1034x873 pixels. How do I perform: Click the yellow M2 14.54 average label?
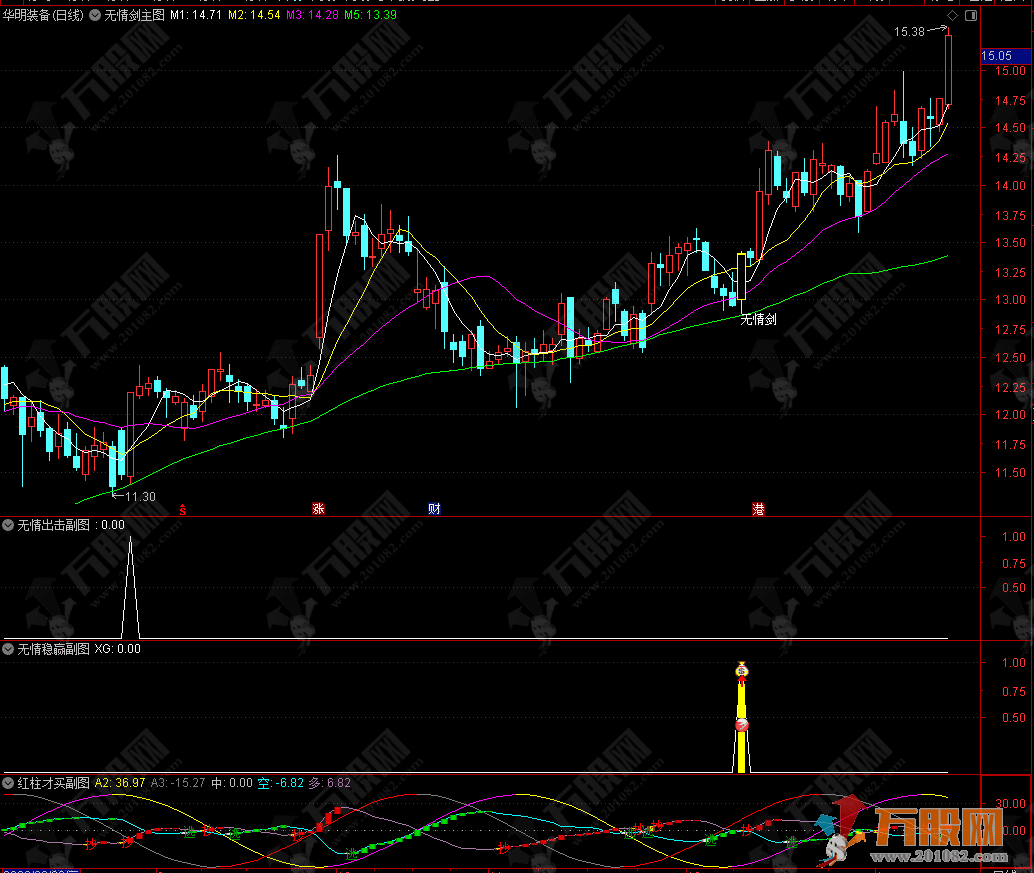[254, 16]
